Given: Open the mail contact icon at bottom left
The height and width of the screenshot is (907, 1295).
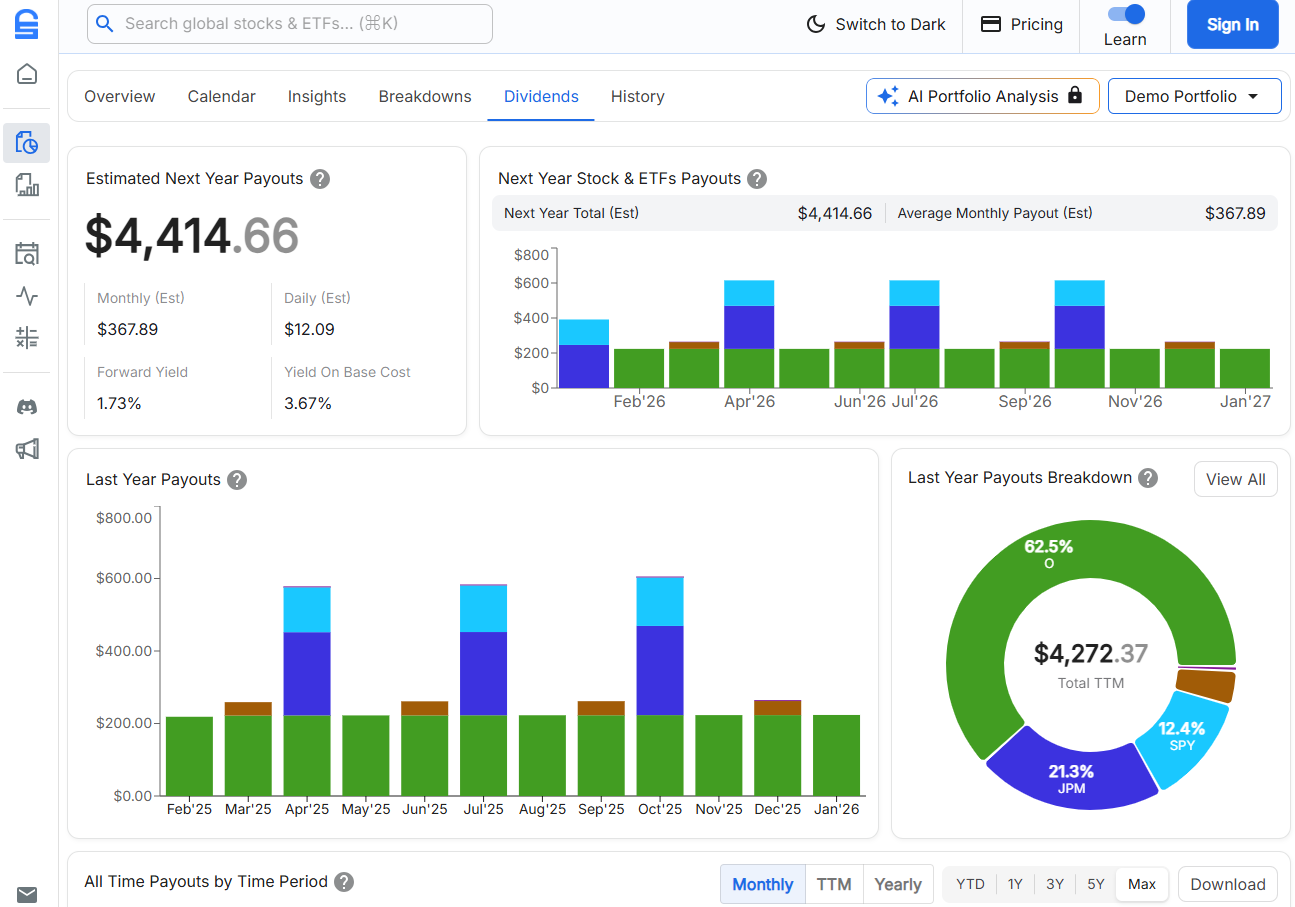Looking at the screenshot, I should click(x=26, y=894).
